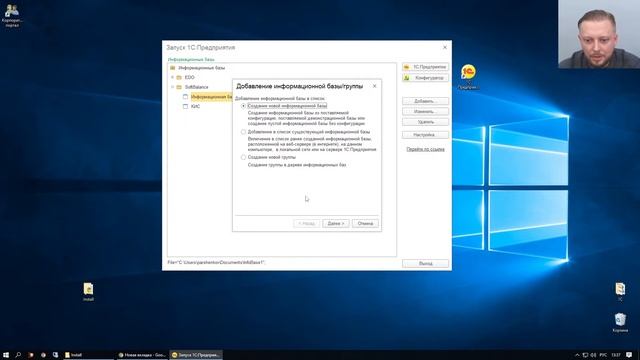
Task: Follow the Перейти по ссылке link
Action: (425, 149)
